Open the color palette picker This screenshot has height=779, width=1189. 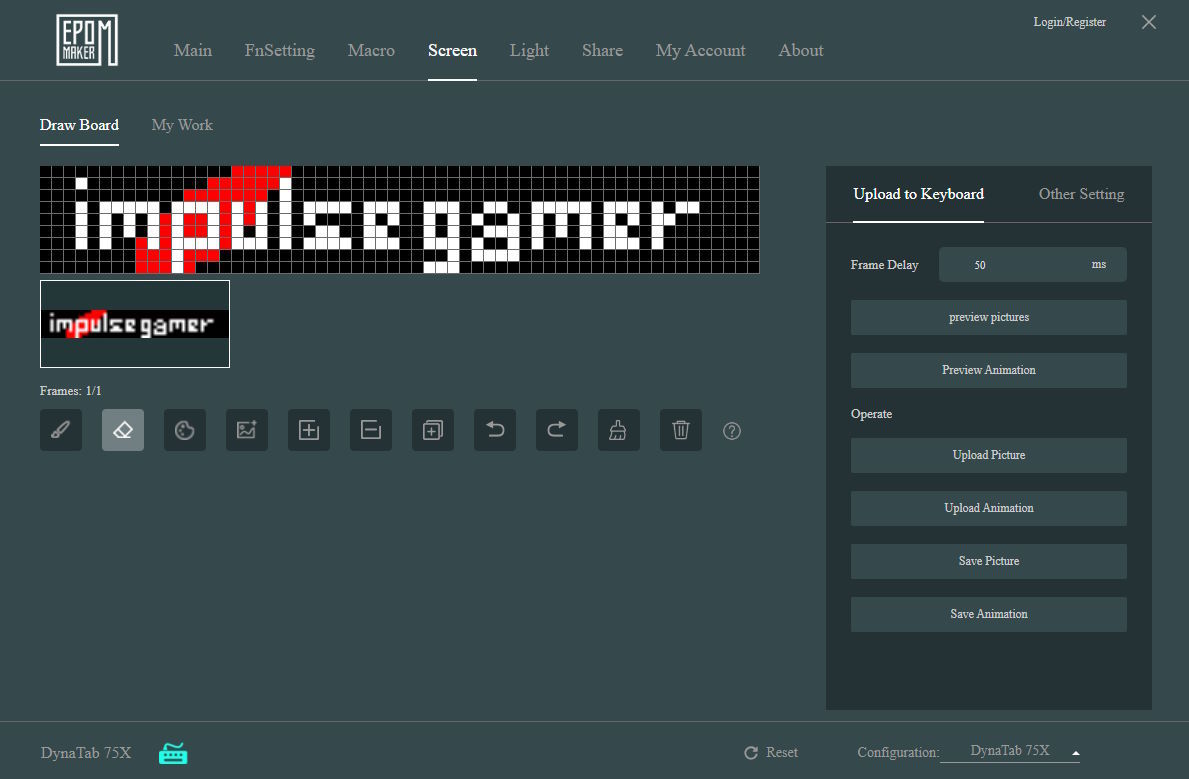tap(185, 430)
